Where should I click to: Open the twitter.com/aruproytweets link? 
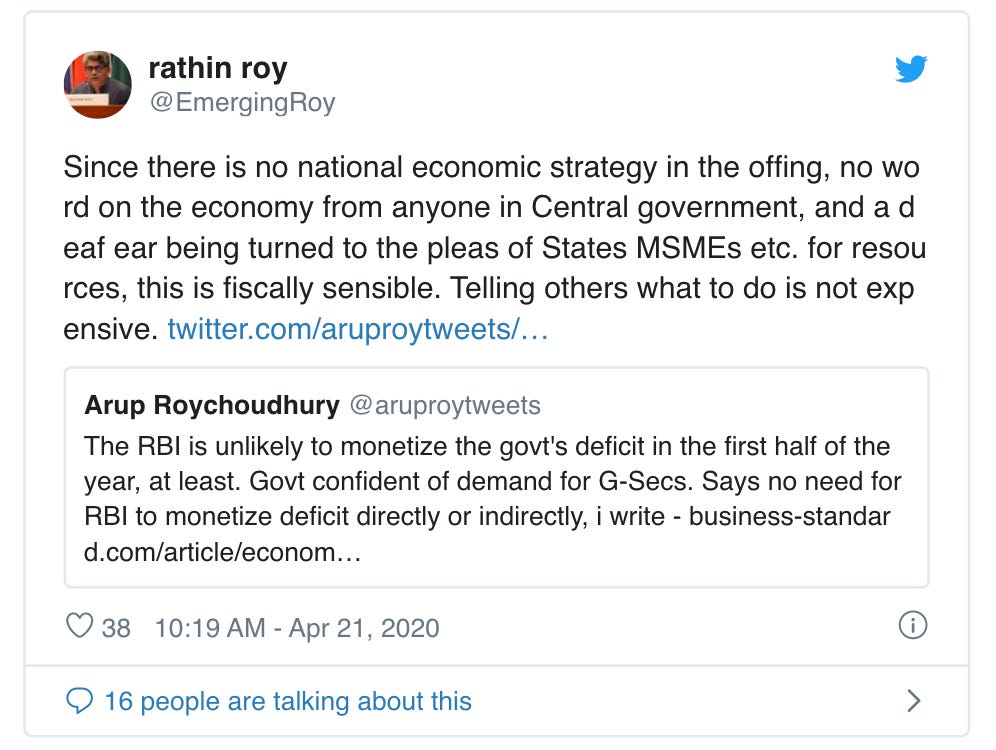(x=358, y=329)
